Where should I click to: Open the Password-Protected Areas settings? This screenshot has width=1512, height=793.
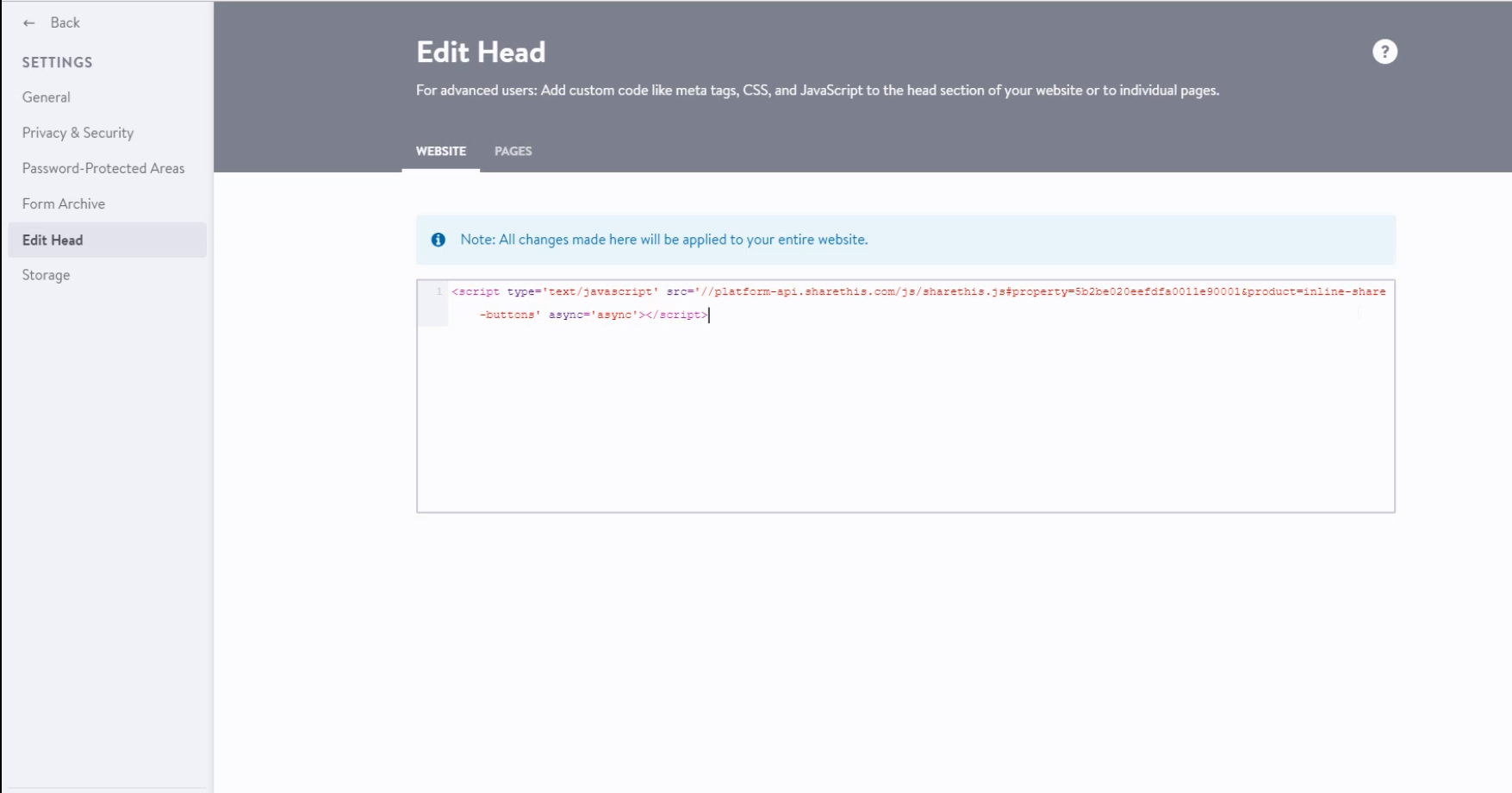[x=103, y=168]
